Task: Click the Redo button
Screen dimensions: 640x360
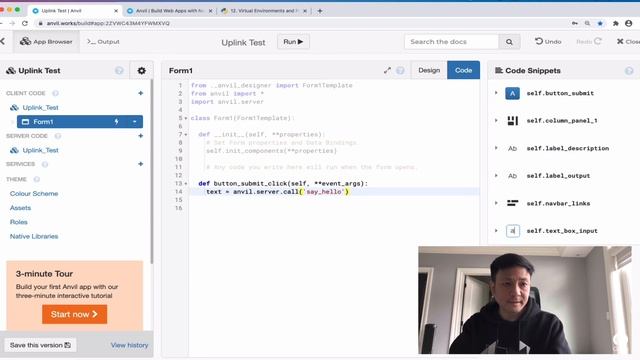Action: click(x=589, y=42)
